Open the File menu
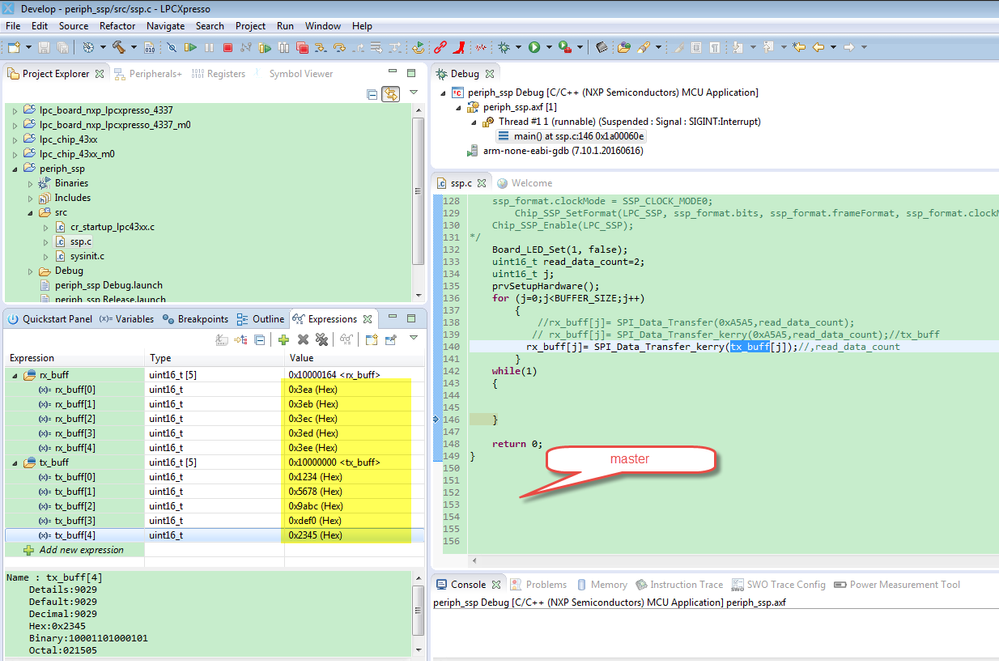The height and width of the screenshot is (661, 999). (x=13, y=26)
